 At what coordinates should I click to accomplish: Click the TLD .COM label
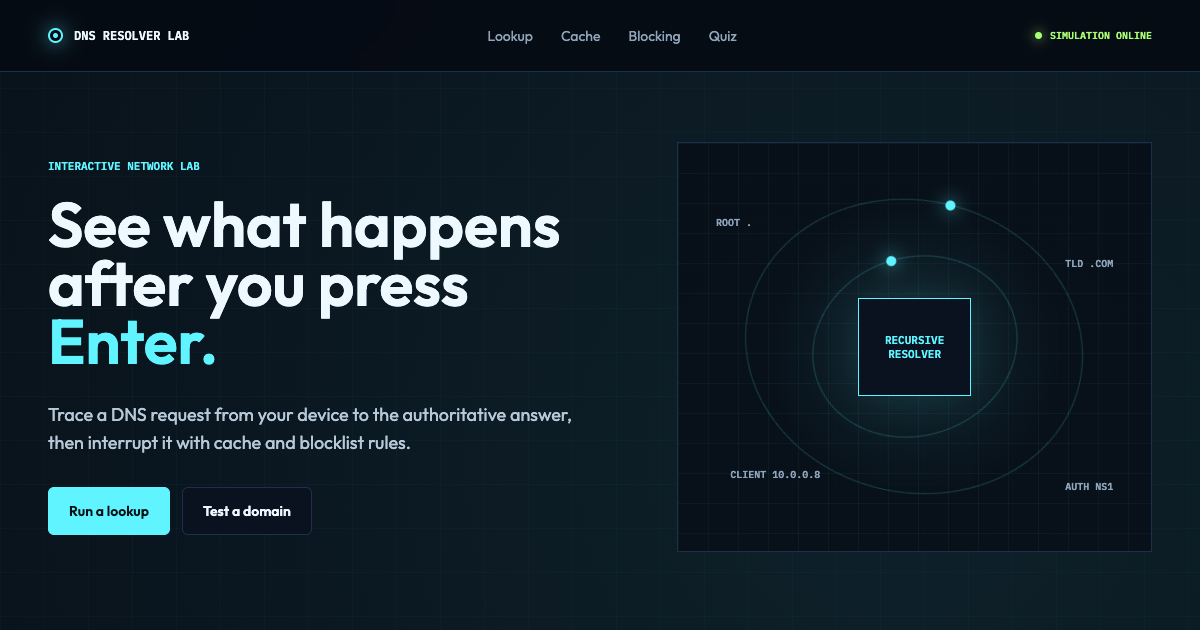pos(1089,264)
